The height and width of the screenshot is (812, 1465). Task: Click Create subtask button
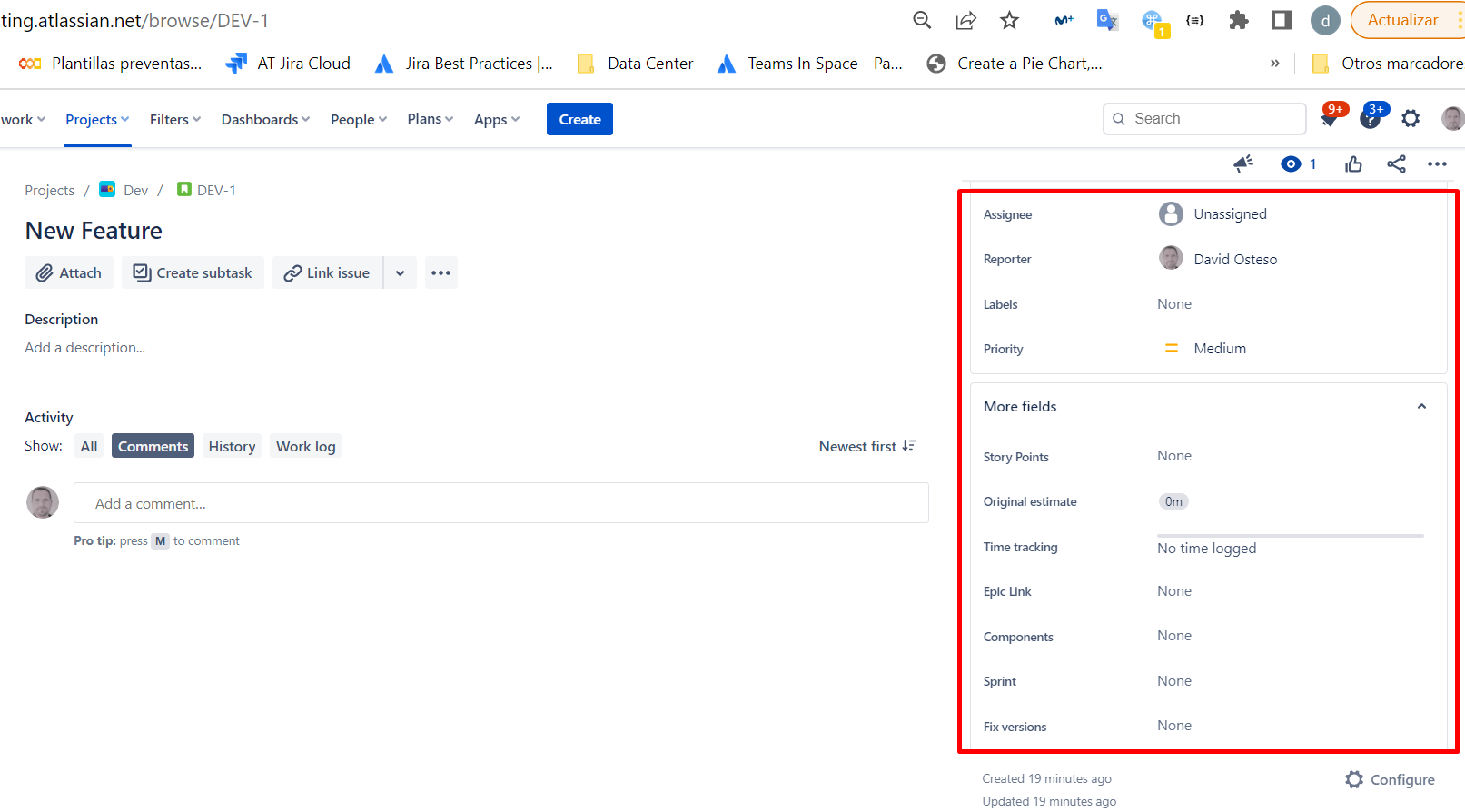coord(193,272)
